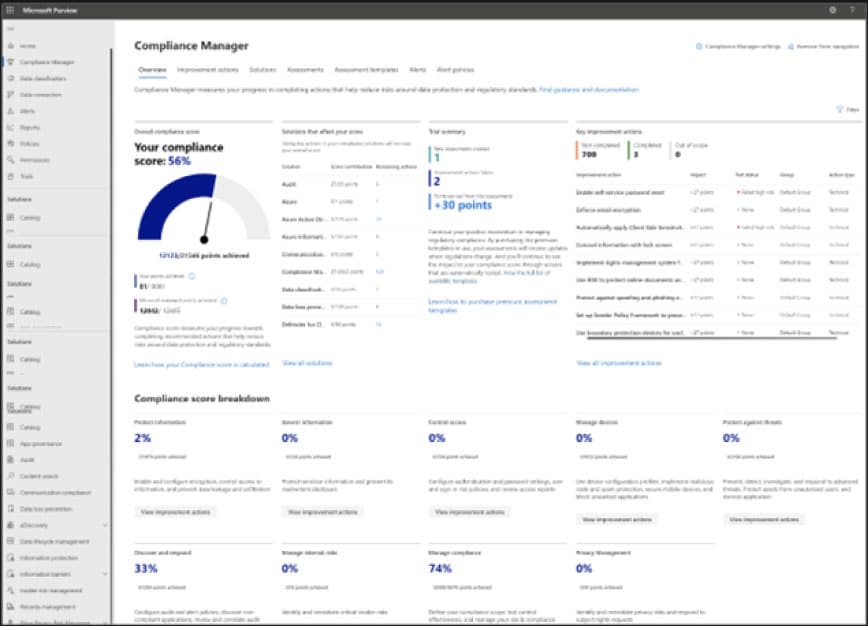Open the Alerts tab beside Assessment templates
Image resolution: width=868 pixels, height=630 pixels.
418,70
